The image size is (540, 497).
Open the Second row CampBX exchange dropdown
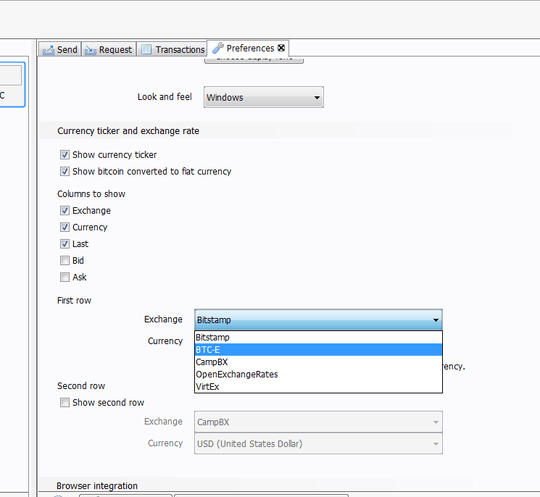tap(318, 422)
